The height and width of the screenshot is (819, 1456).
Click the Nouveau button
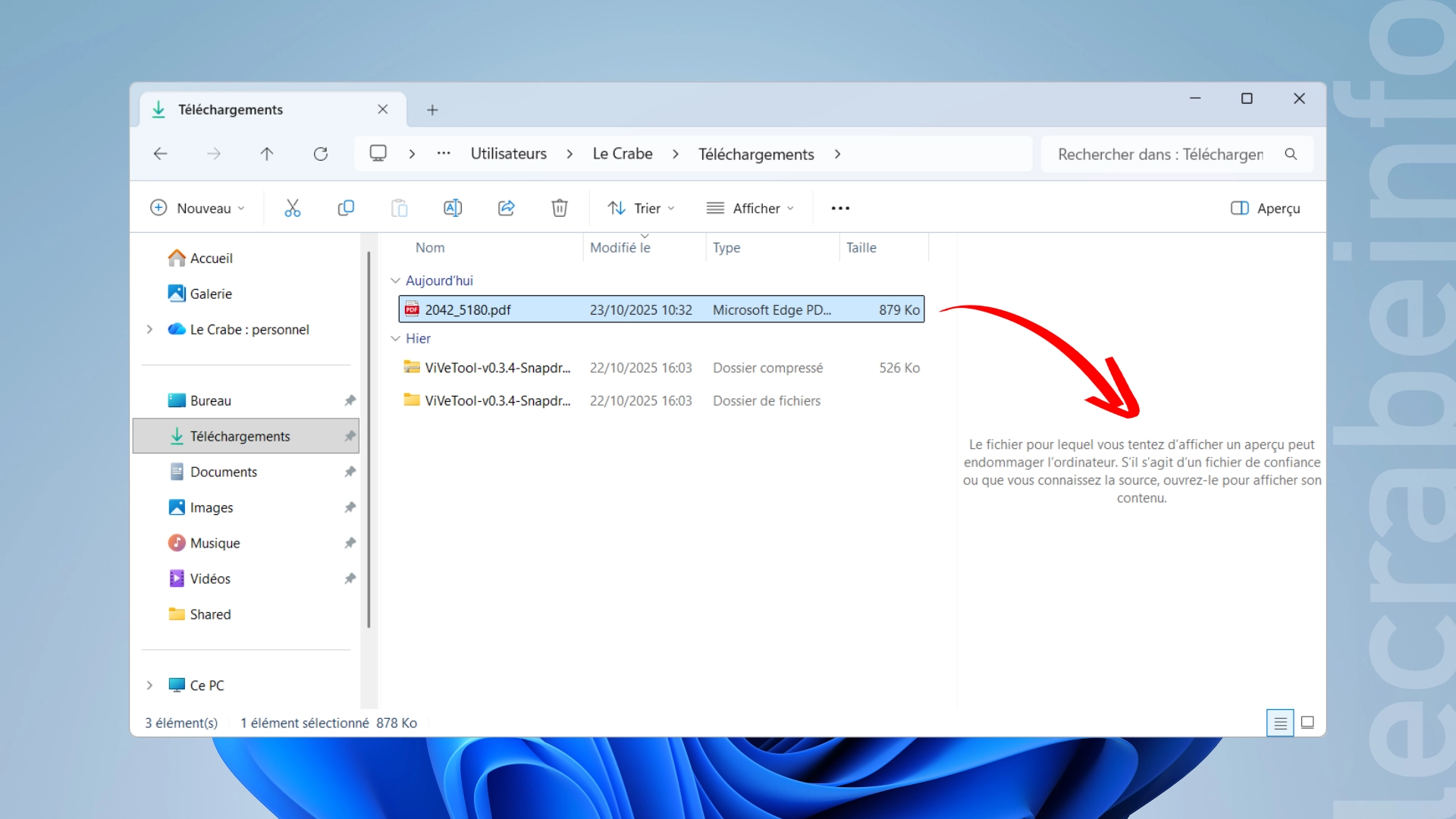(197, 208)
